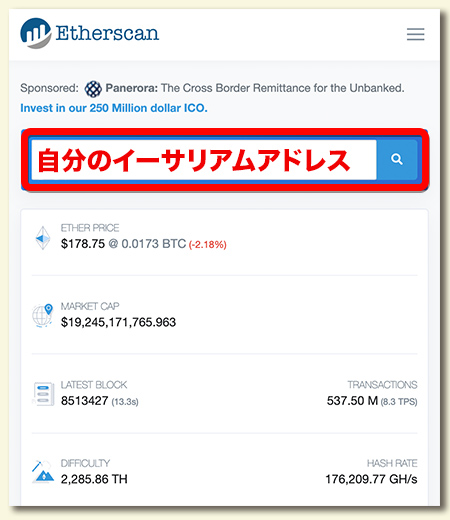This screenshot has height=520, width=450.
Task: Click the Panerora sponsor icon
Action: click(93, 89)
